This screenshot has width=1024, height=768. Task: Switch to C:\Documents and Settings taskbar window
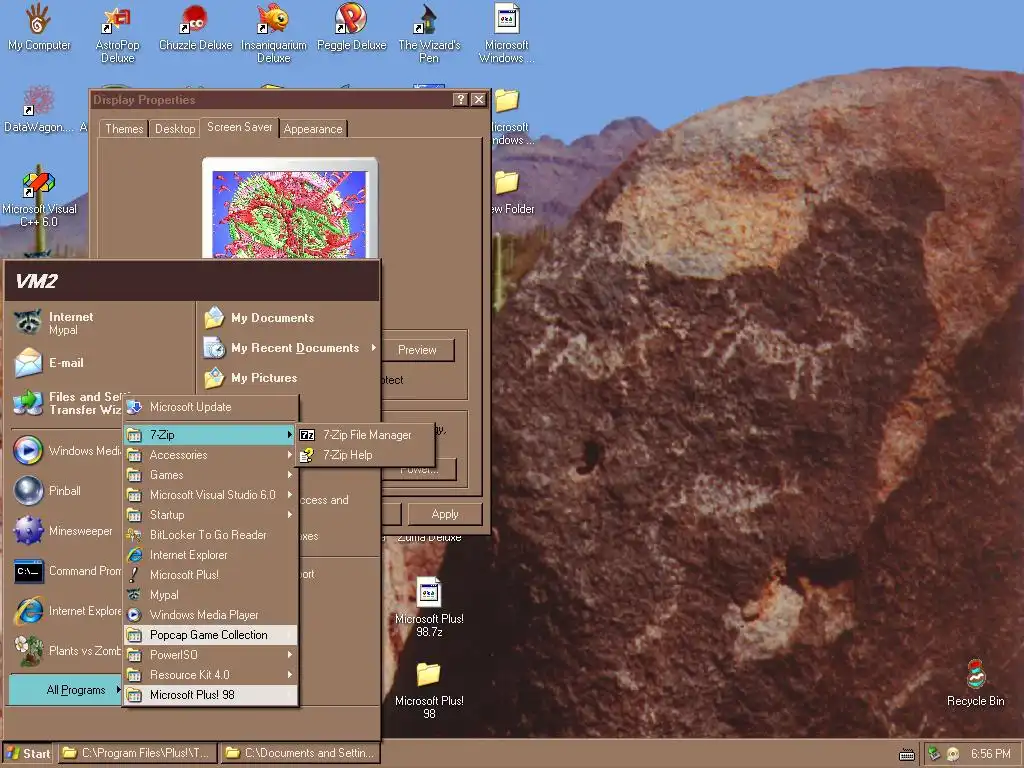click(300, 754)
